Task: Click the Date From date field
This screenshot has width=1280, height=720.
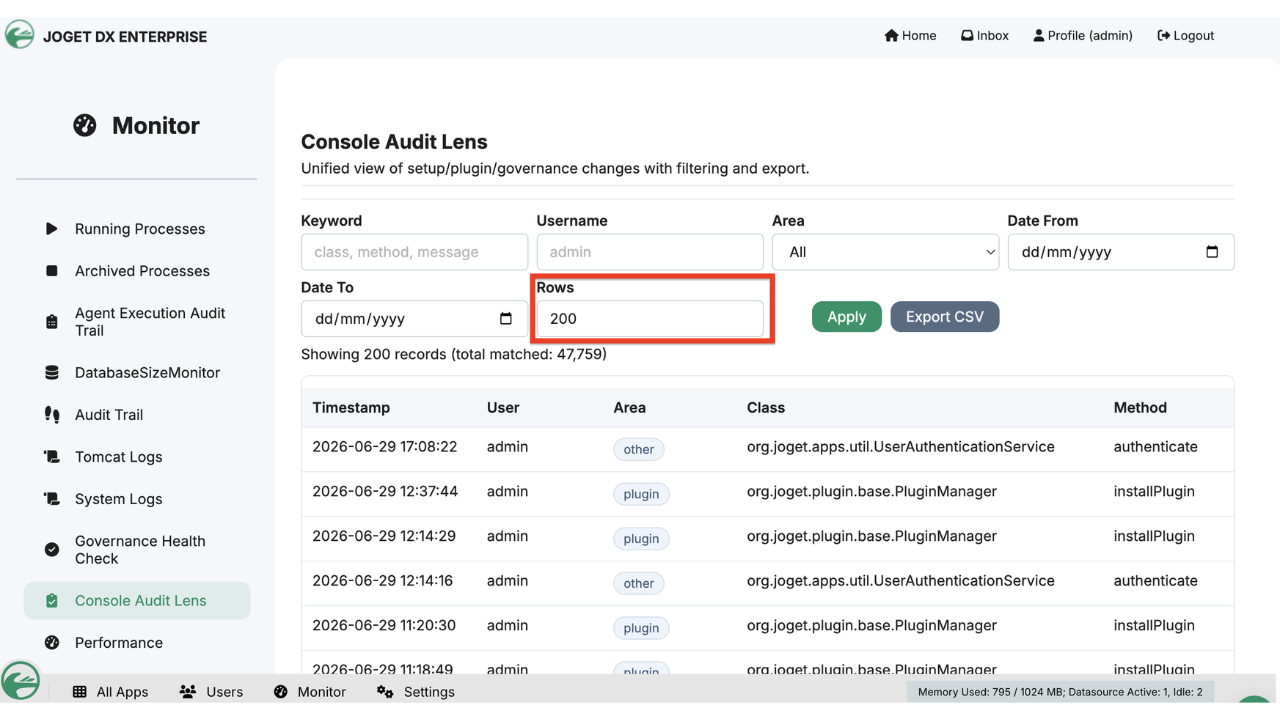Action: click(x=1121, y=252)
